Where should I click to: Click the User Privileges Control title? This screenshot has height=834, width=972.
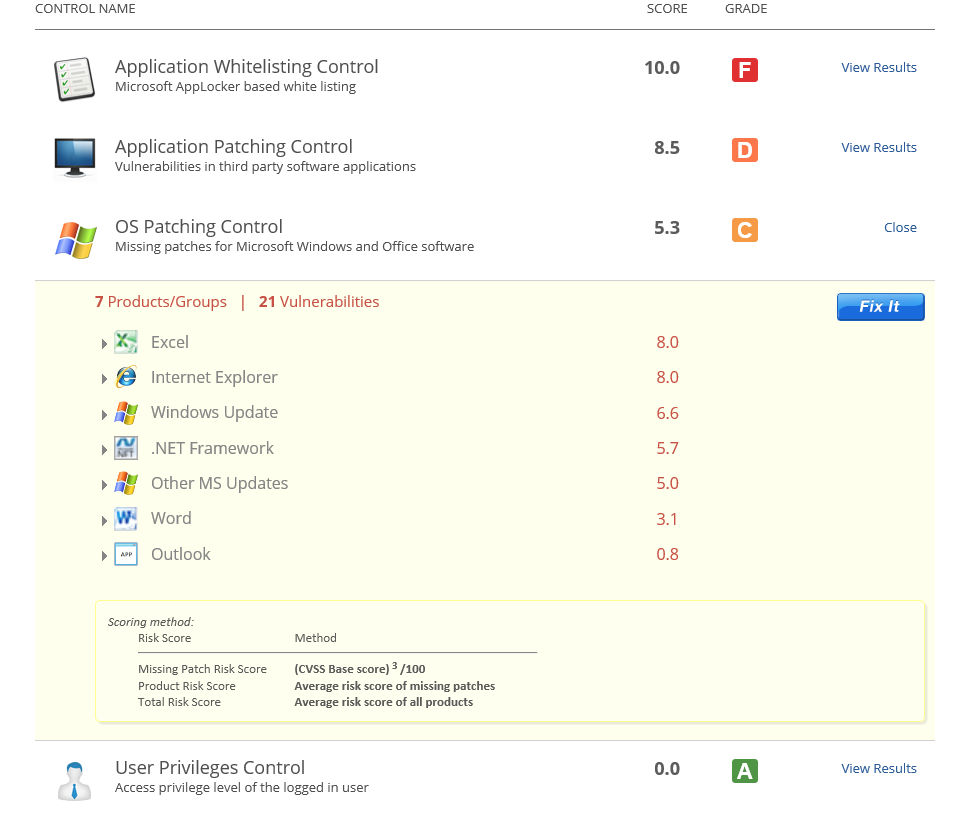(210, 768)
